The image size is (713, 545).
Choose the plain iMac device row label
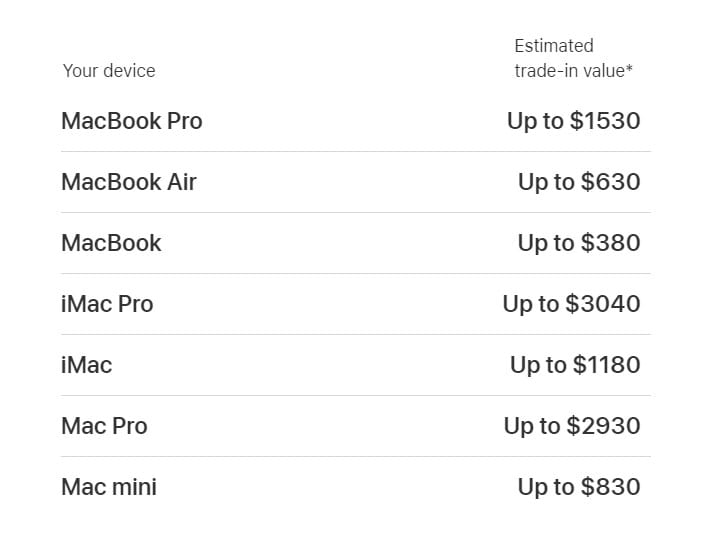86,365
